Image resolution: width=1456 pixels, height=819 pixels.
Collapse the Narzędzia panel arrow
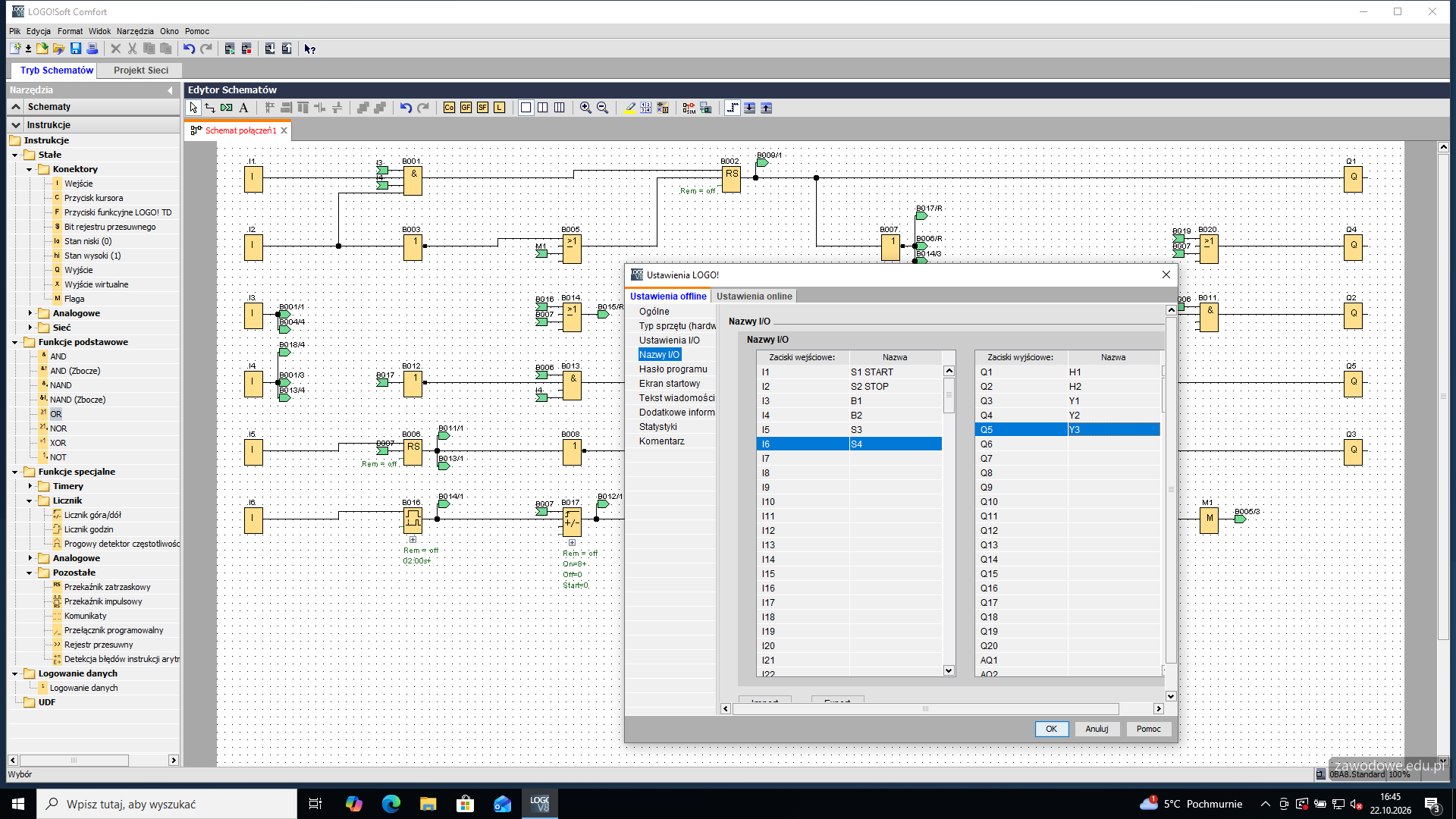point(170,90)
